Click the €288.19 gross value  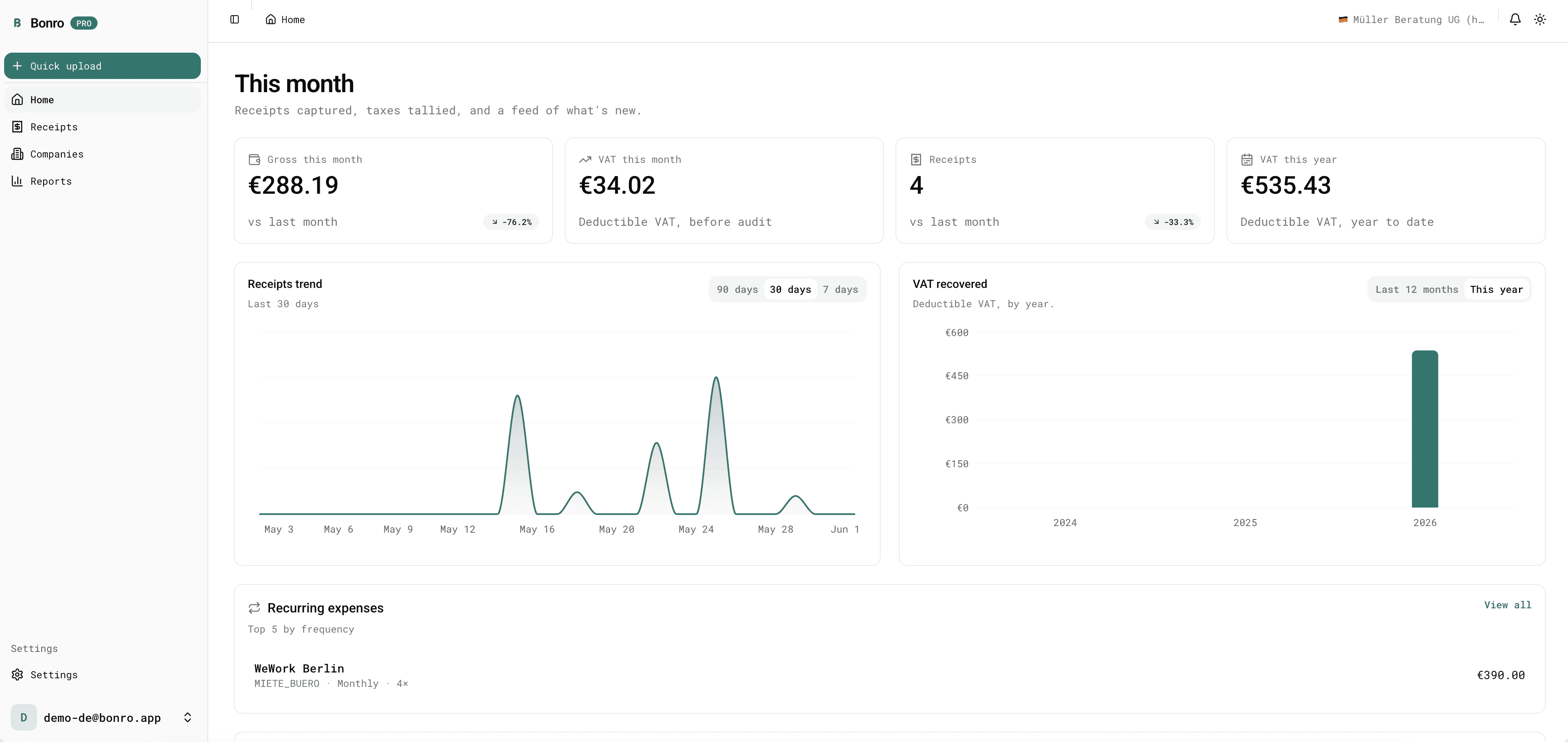[x=293, y=185]
